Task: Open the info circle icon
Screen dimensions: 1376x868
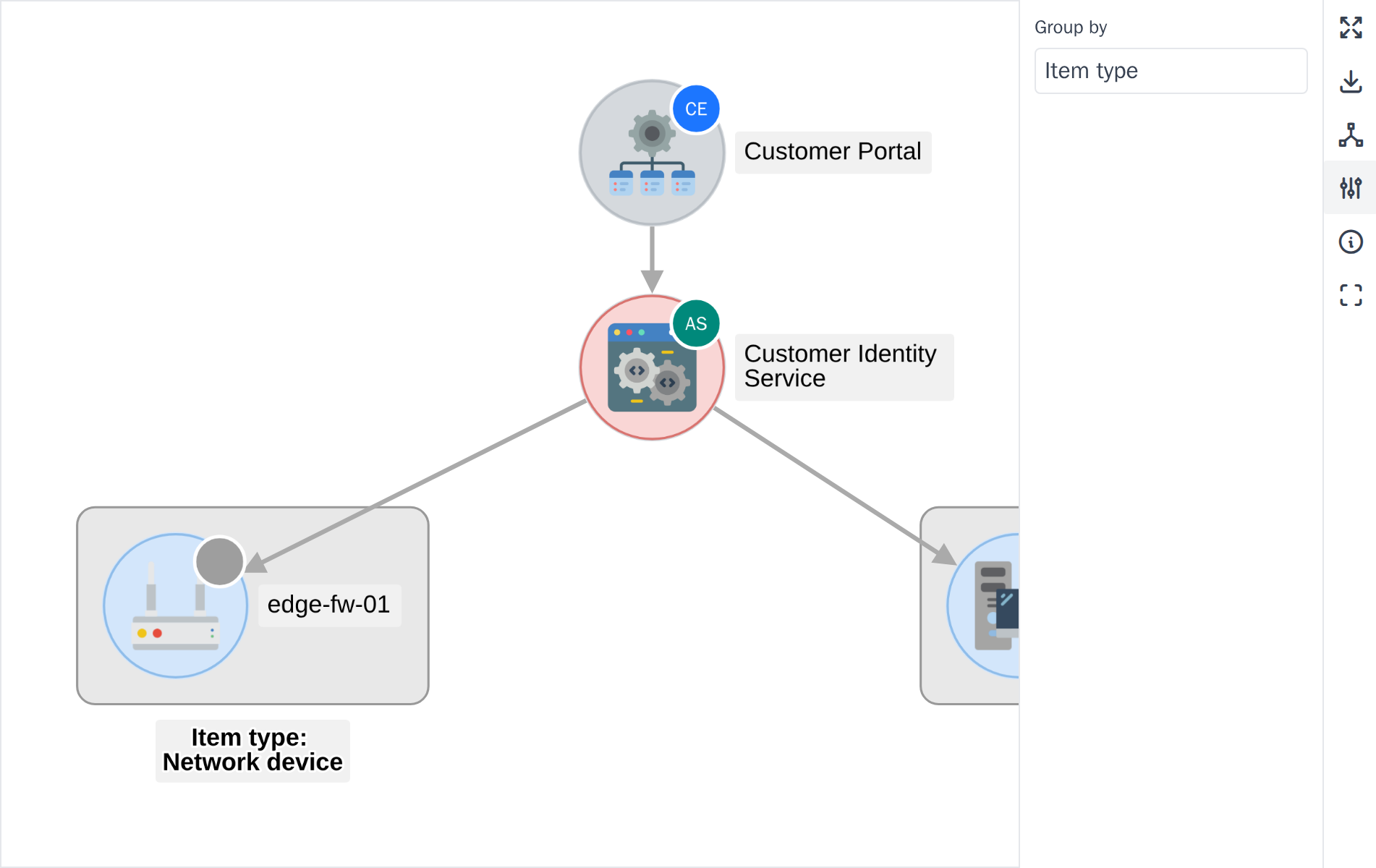Action: 1351,242
